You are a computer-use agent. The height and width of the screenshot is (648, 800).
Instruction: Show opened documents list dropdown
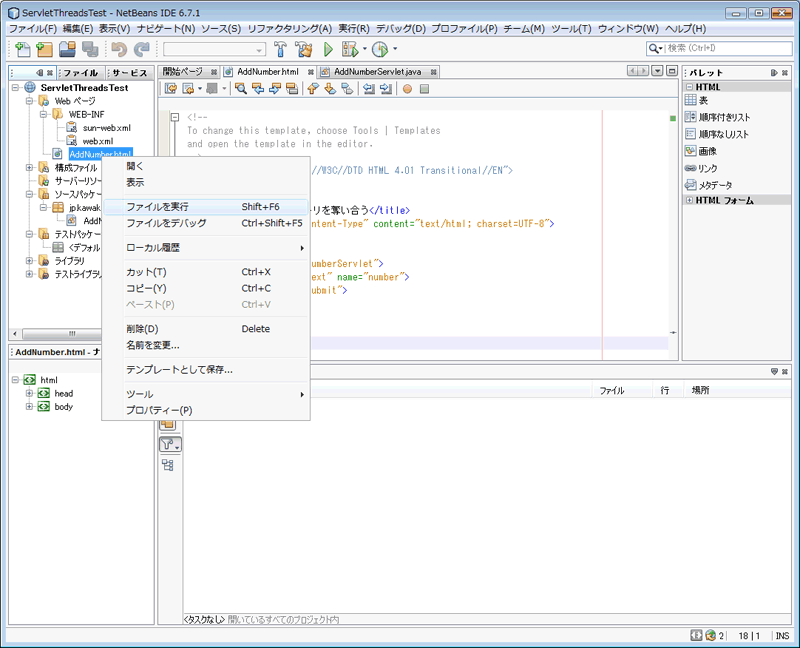(x=658, y=71)
